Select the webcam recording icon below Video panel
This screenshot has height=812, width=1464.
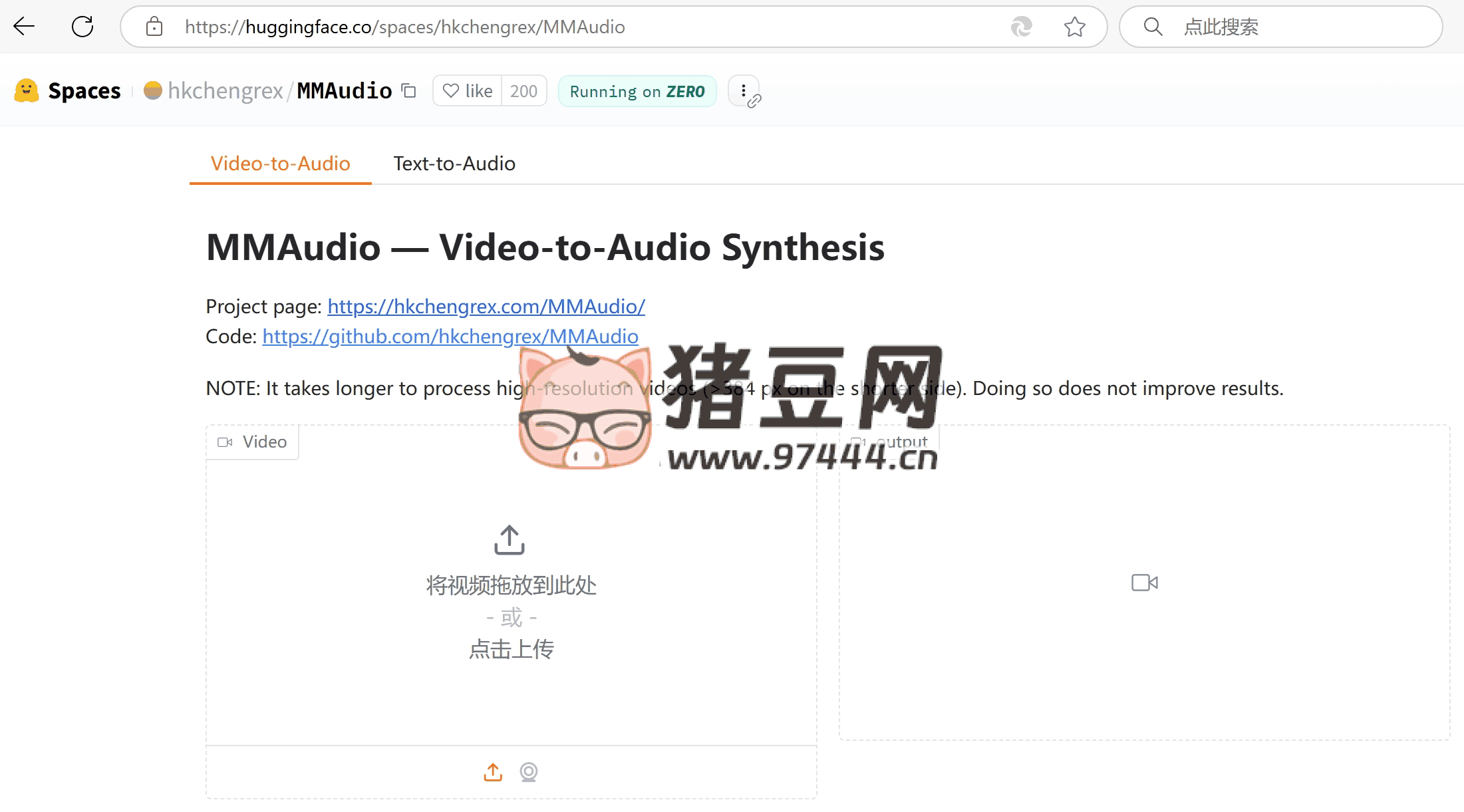pyautogui.click(x=529, y=771)
